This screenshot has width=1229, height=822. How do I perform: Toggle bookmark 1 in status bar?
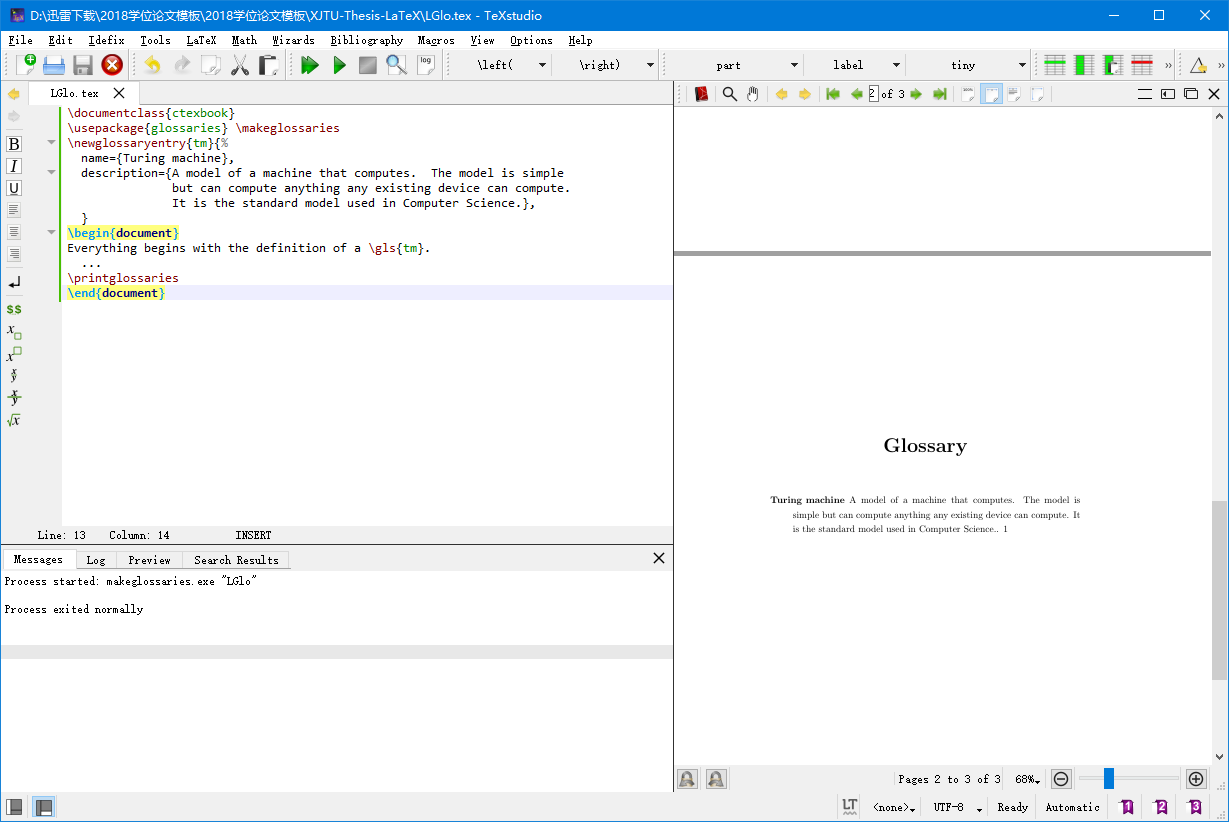click(x=1127, y=807)
